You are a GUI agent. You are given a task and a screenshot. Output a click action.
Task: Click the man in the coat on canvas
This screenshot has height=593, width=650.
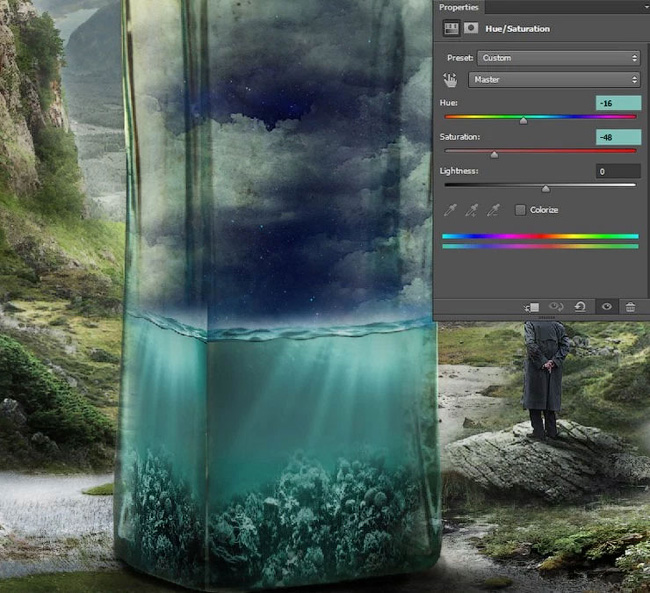tap(545, 379)
